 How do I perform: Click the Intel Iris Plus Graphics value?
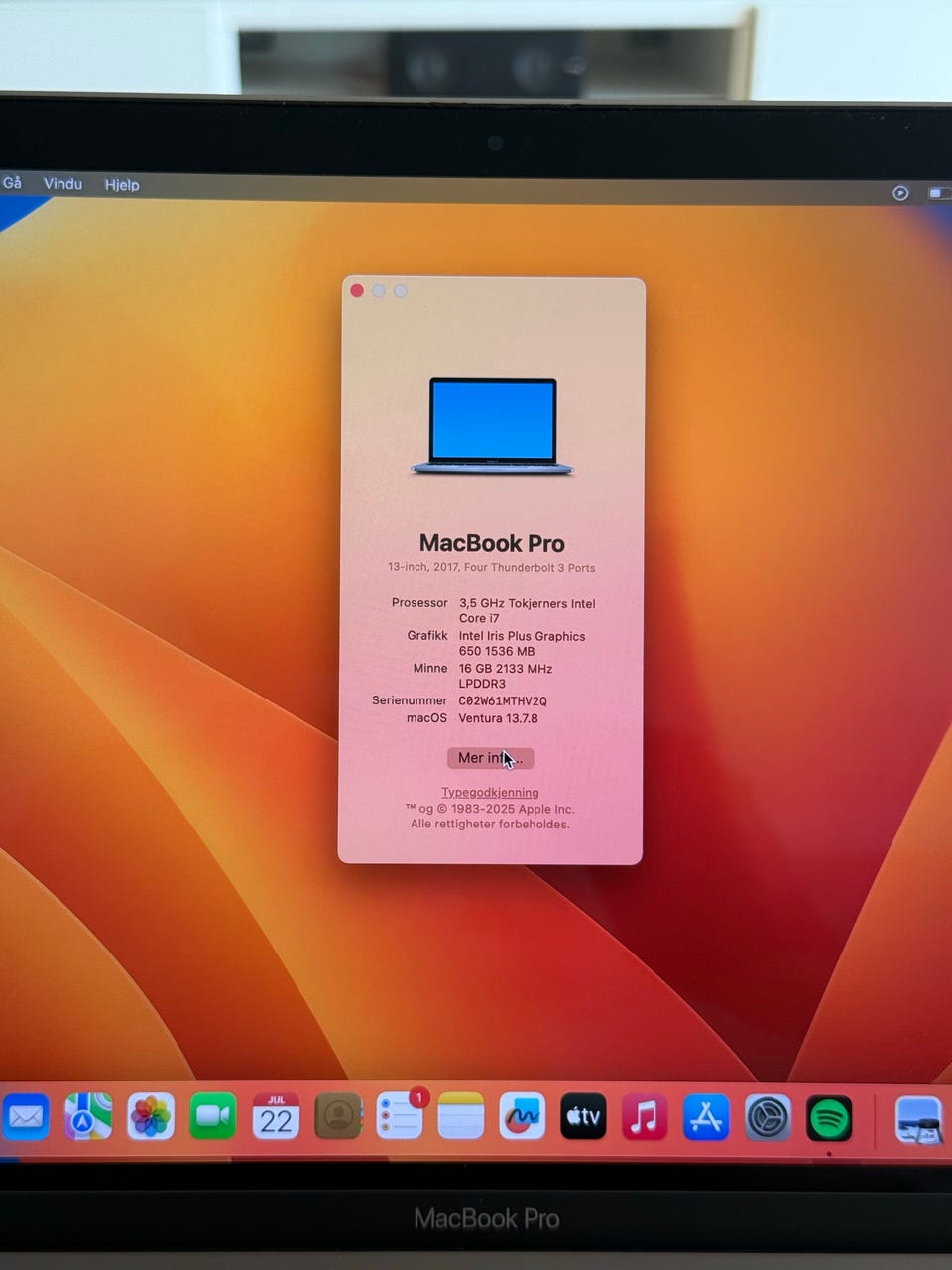coord(522,643)
